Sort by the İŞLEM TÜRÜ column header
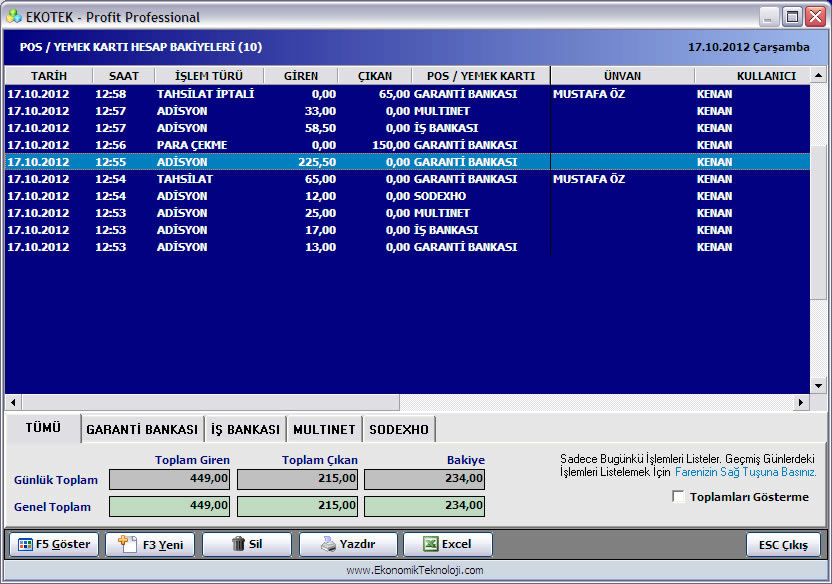Screen dimensions: 832x584 209,76
